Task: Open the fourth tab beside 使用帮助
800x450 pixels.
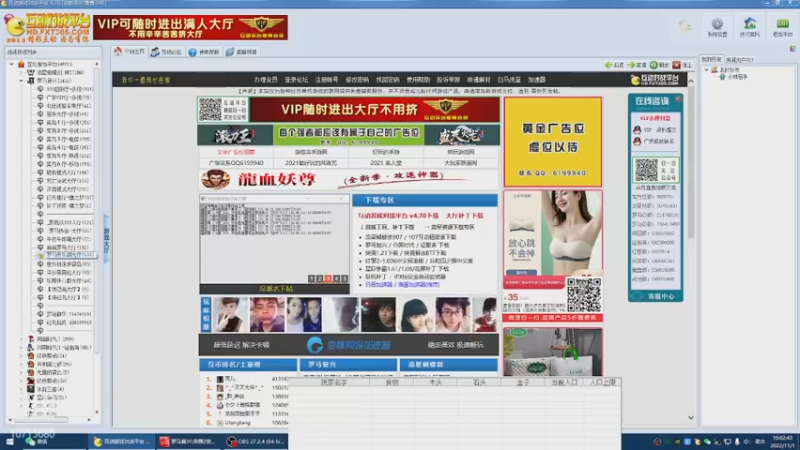Action: point(241,52)
